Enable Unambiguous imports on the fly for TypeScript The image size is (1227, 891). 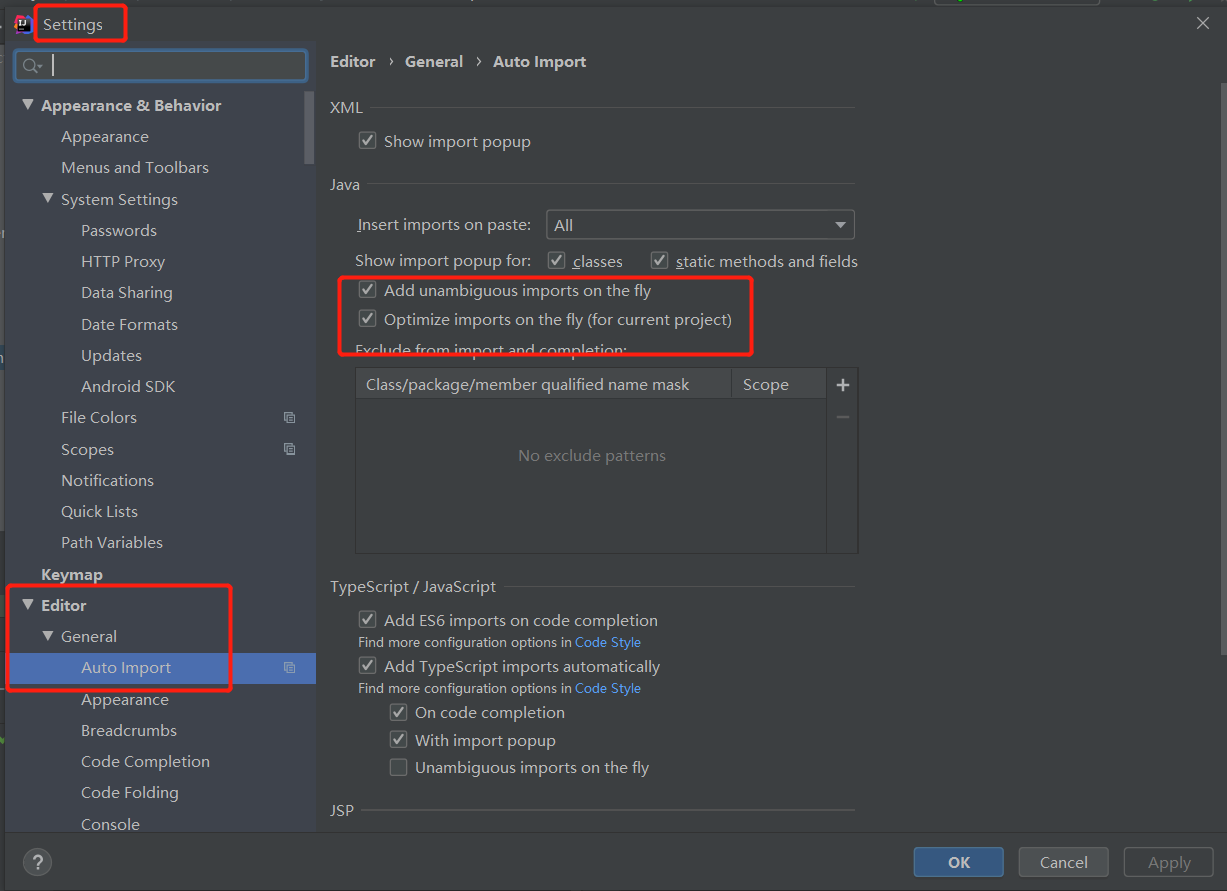tap(399, 768)
